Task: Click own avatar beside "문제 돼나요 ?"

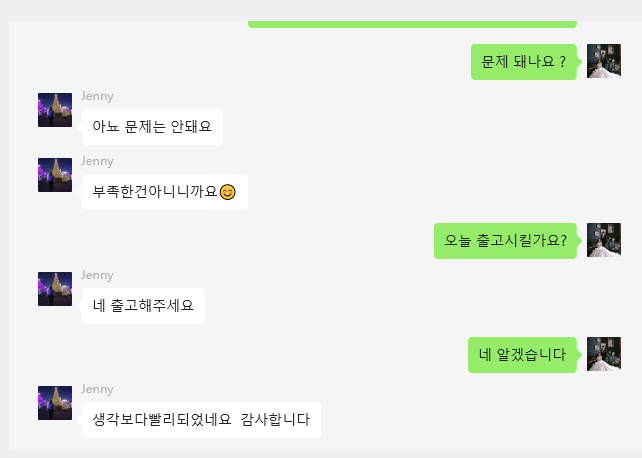Action: pos(604,61)
